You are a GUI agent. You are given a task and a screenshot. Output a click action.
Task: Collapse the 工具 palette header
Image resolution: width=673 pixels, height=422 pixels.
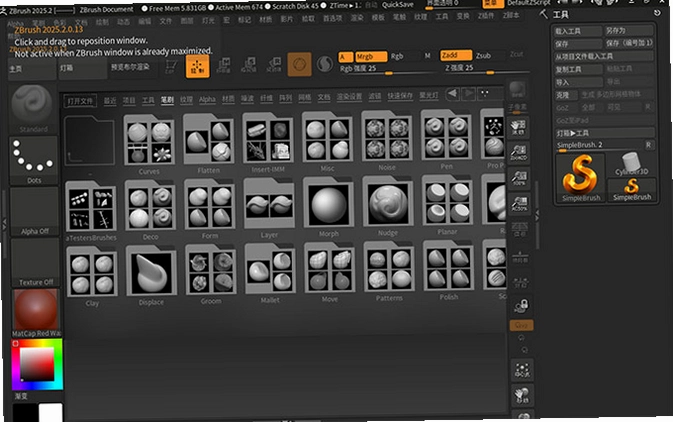[561, 15]
